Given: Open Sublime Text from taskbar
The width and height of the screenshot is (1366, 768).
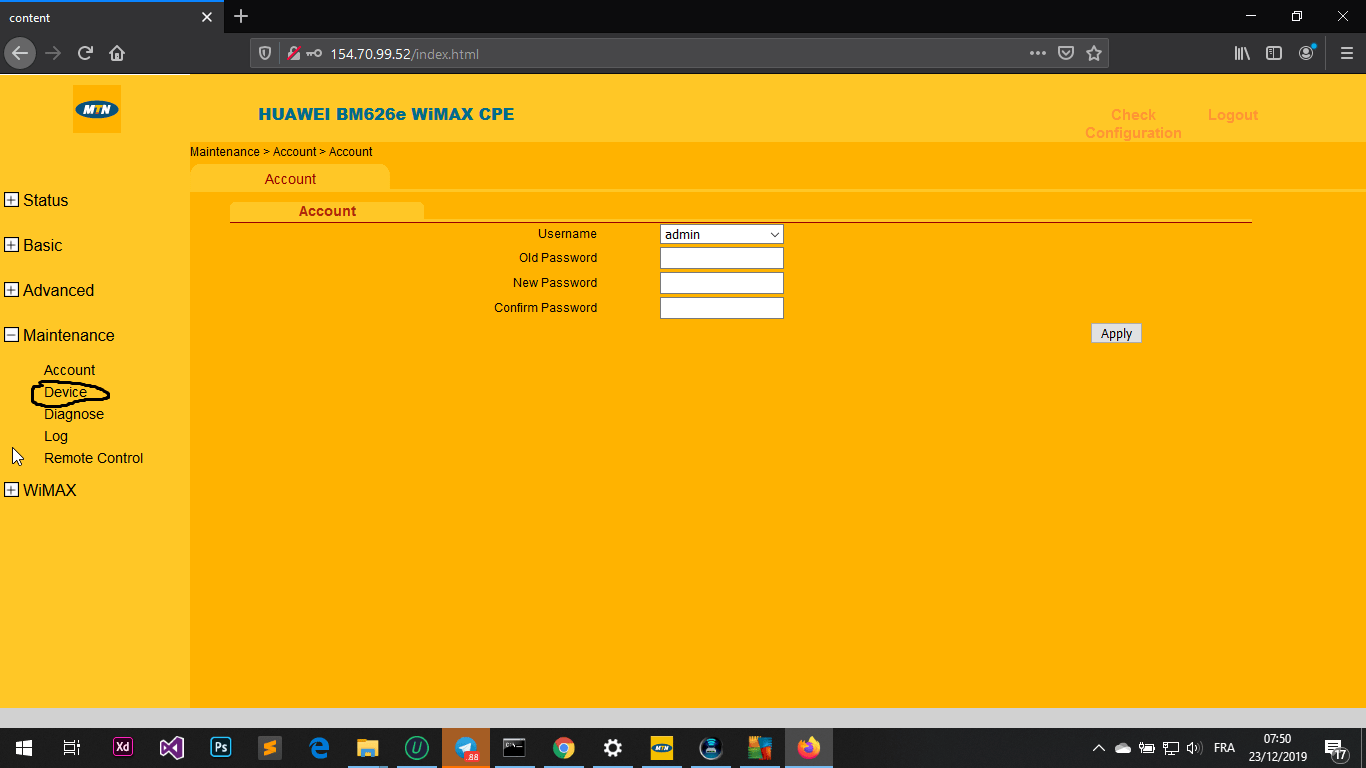Looking at the screenshot, I should pyautogui.click(x=269, y=748).
